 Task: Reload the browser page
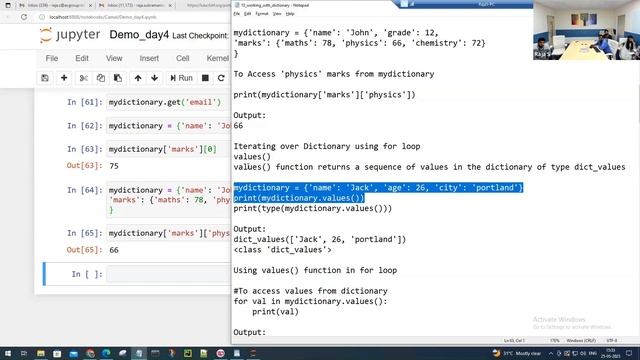tap(24, 17)
